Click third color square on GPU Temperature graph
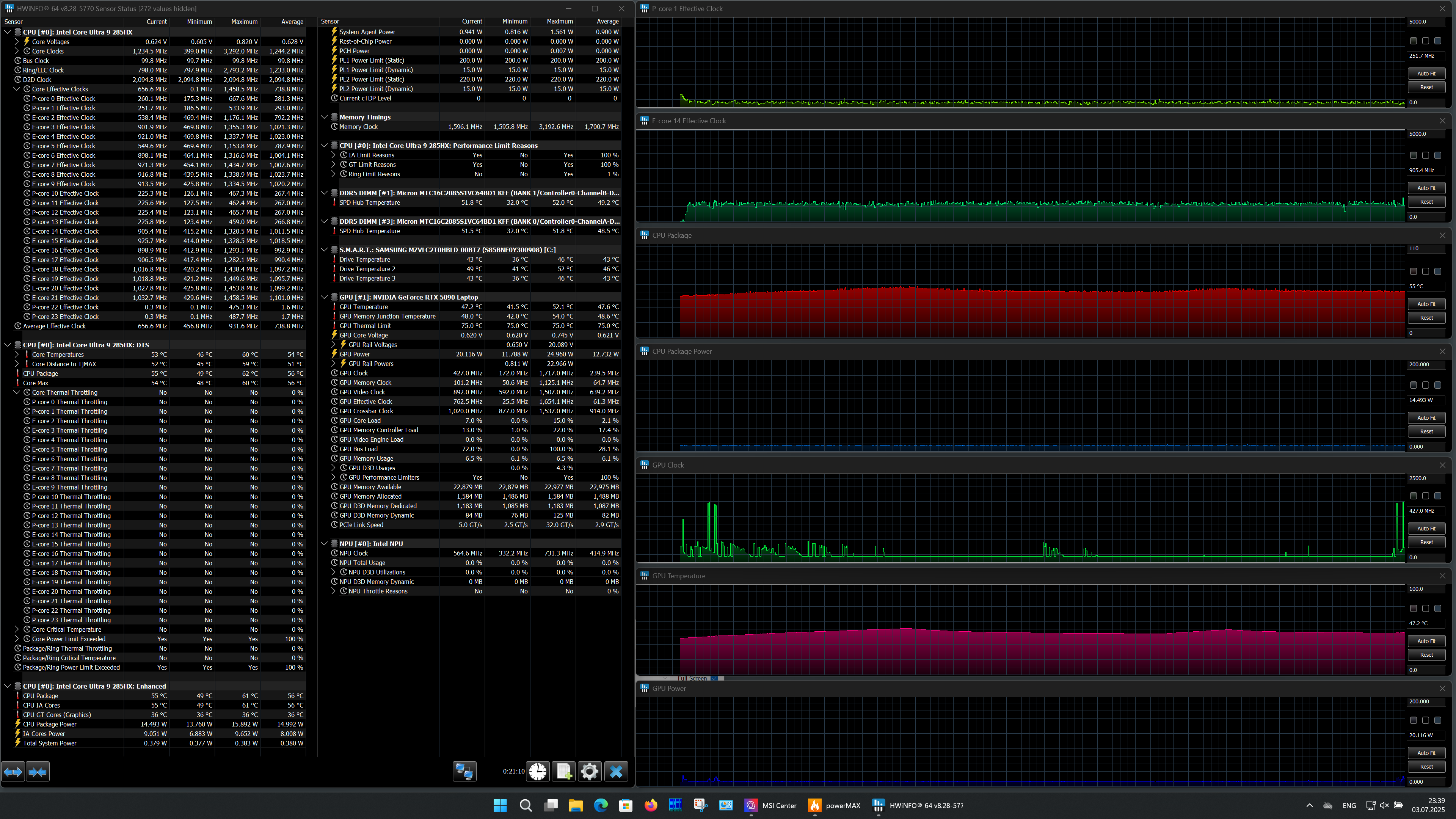Screen dimensions: 1456x819 click(1438, 609)
